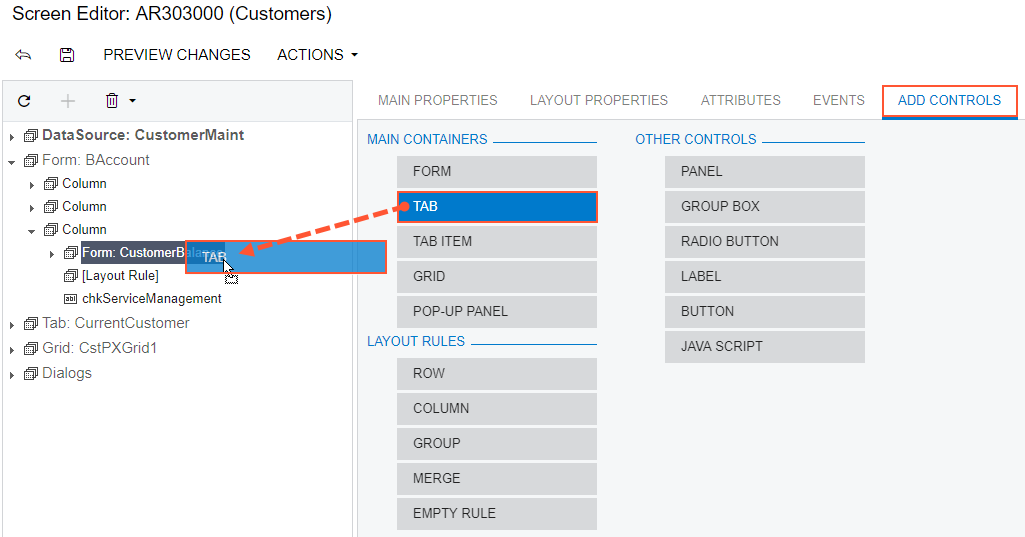Click the save disk icon

point(67,55)
